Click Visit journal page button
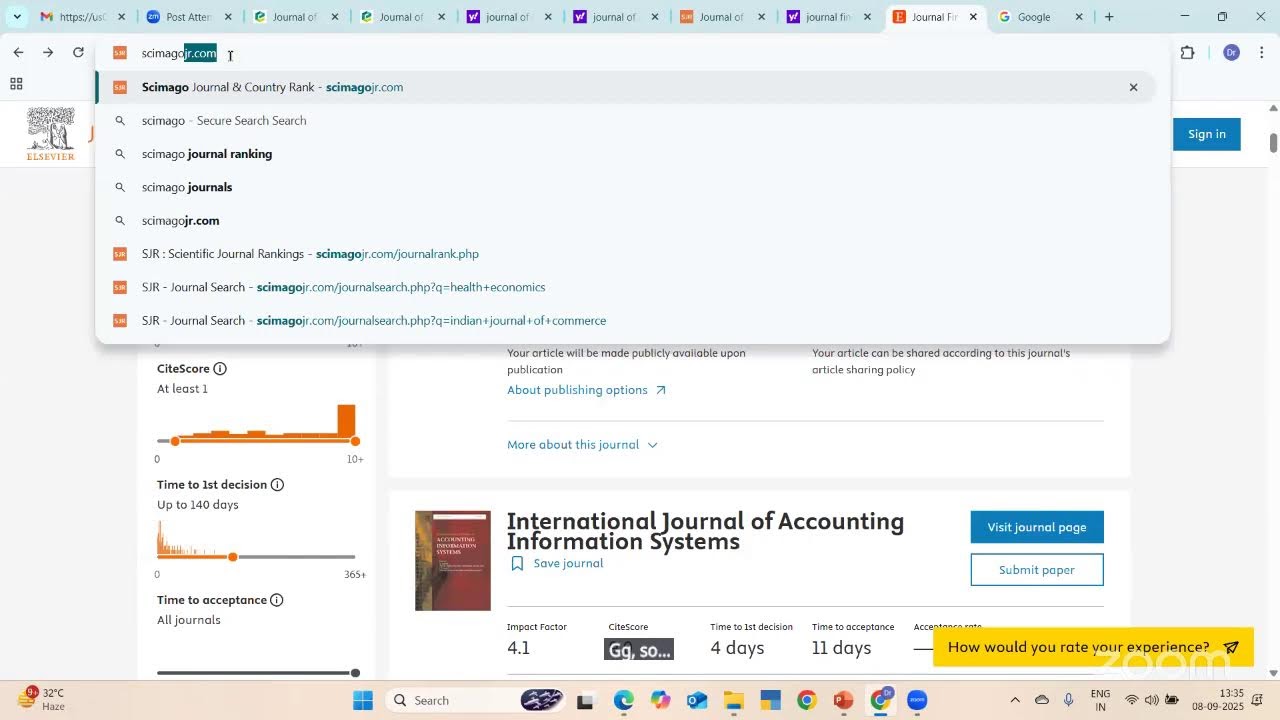This screenshot has height=720, width=1280. point(1037,527)
